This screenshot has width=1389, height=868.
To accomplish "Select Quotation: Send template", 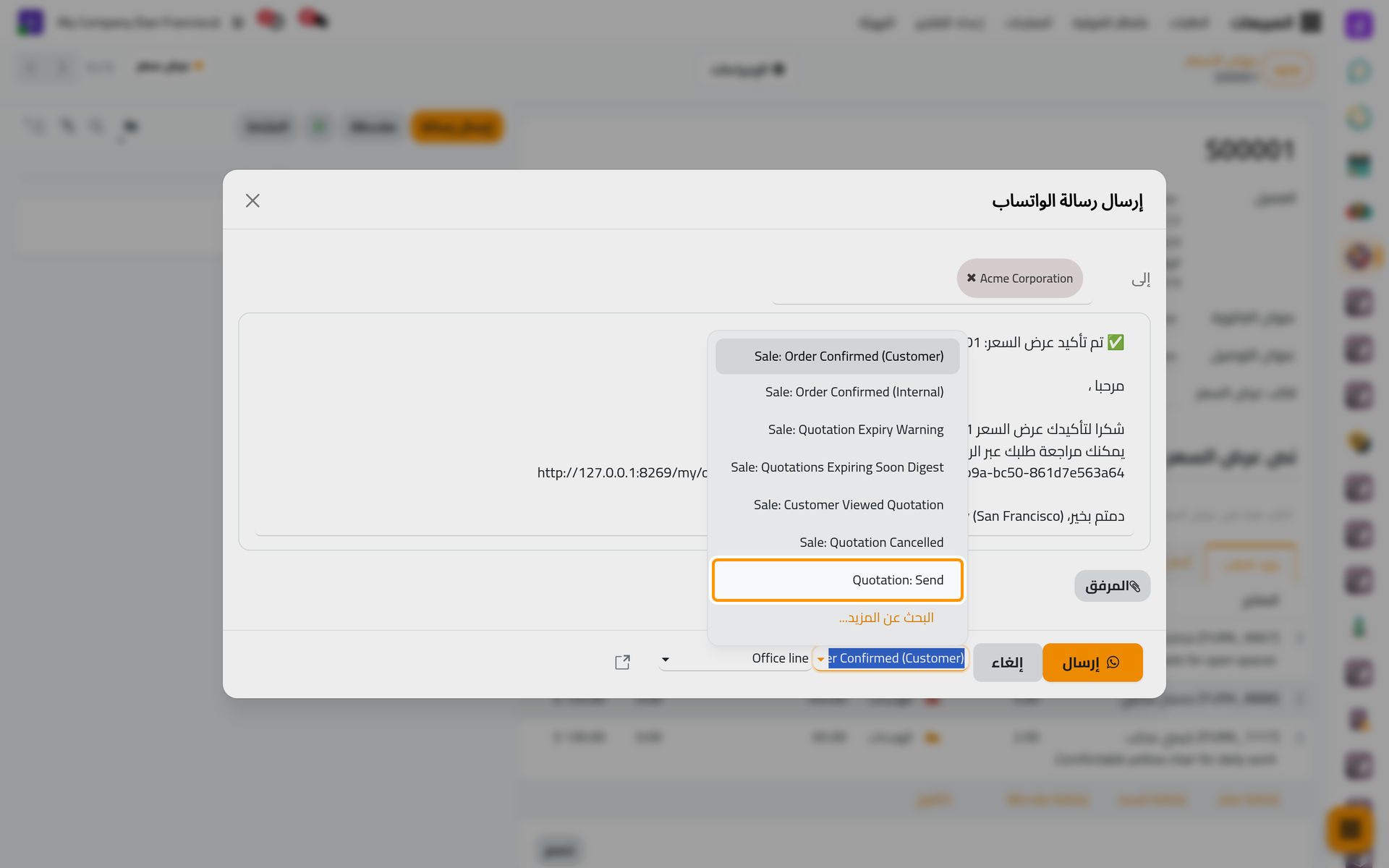I will tap(837, 580).
